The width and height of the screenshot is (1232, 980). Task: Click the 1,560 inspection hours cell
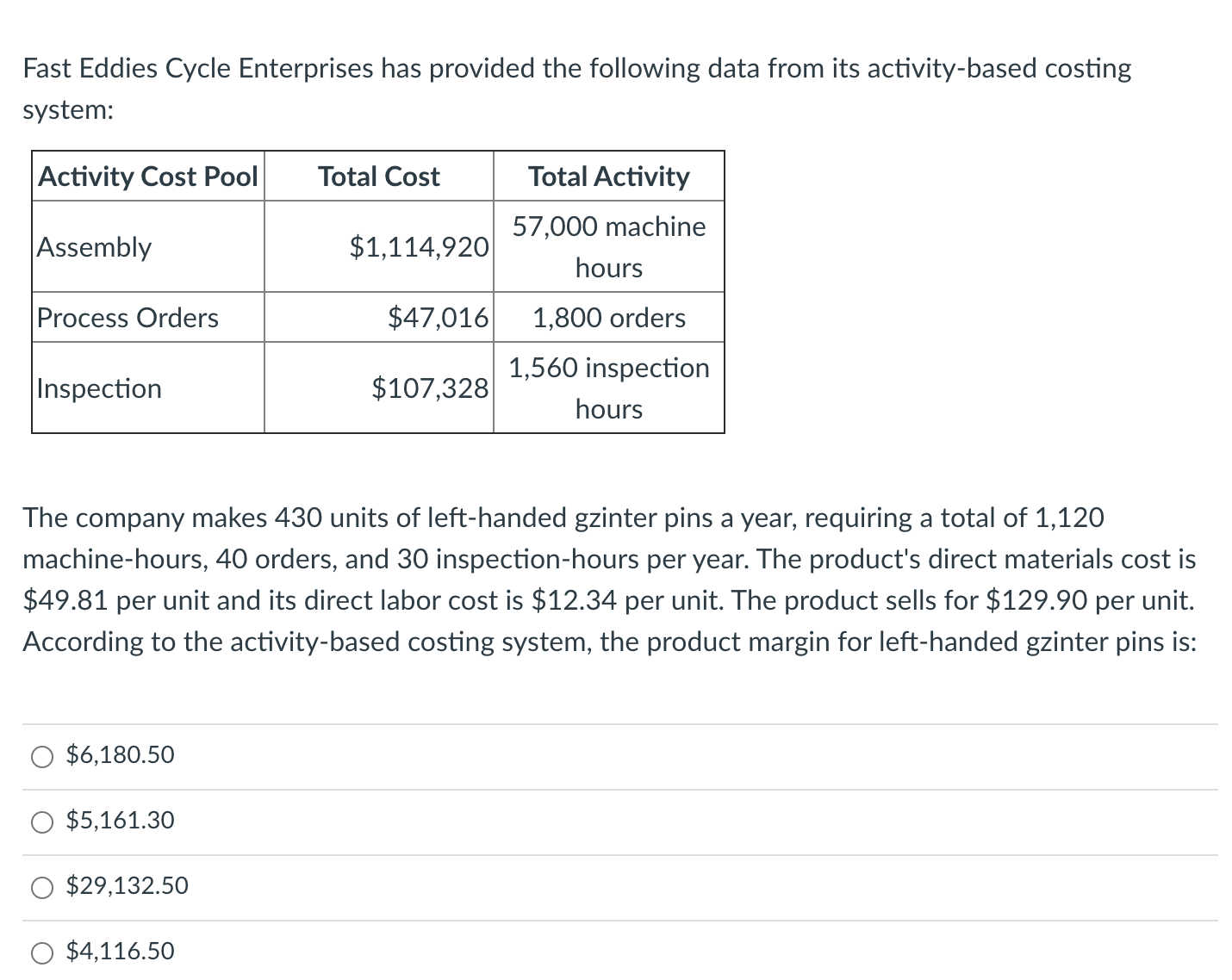[x=607, y=388]
